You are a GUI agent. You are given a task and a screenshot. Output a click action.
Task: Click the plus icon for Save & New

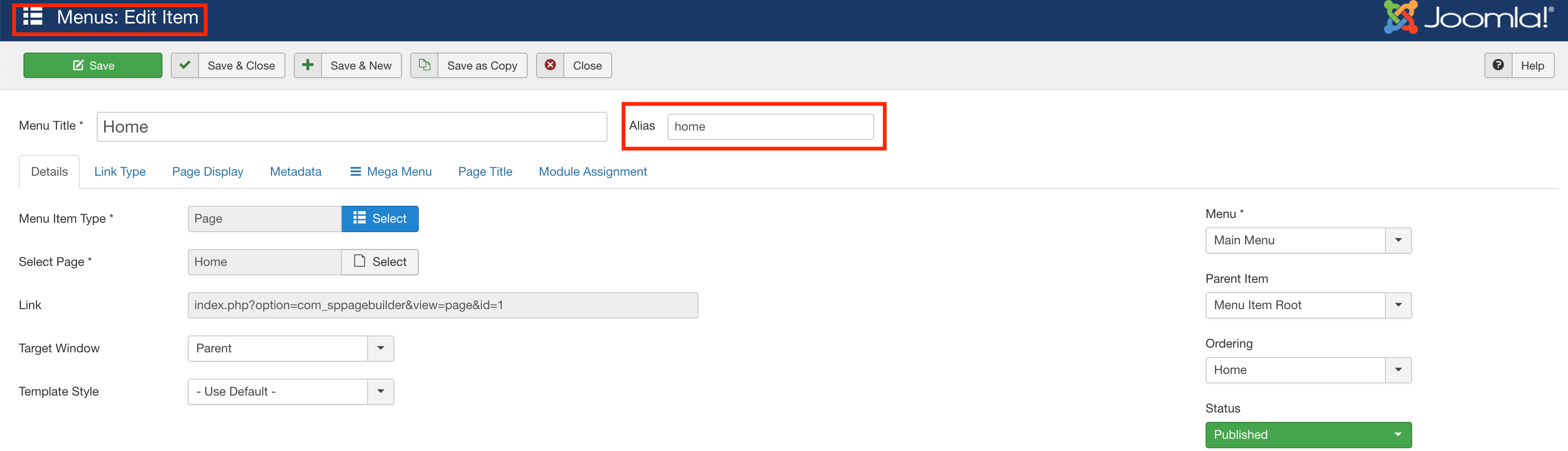308,65
